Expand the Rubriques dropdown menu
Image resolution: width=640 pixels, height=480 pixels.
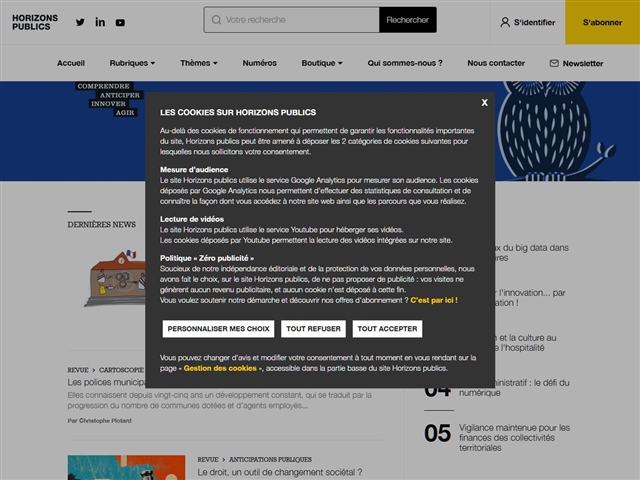pos(132,63)
